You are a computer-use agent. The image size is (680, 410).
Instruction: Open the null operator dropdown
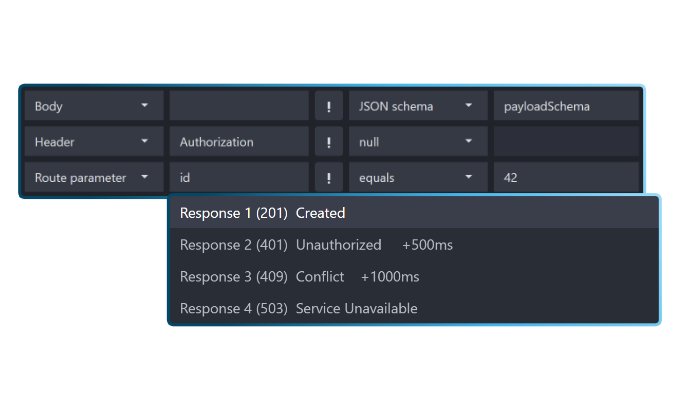(415, 142)
